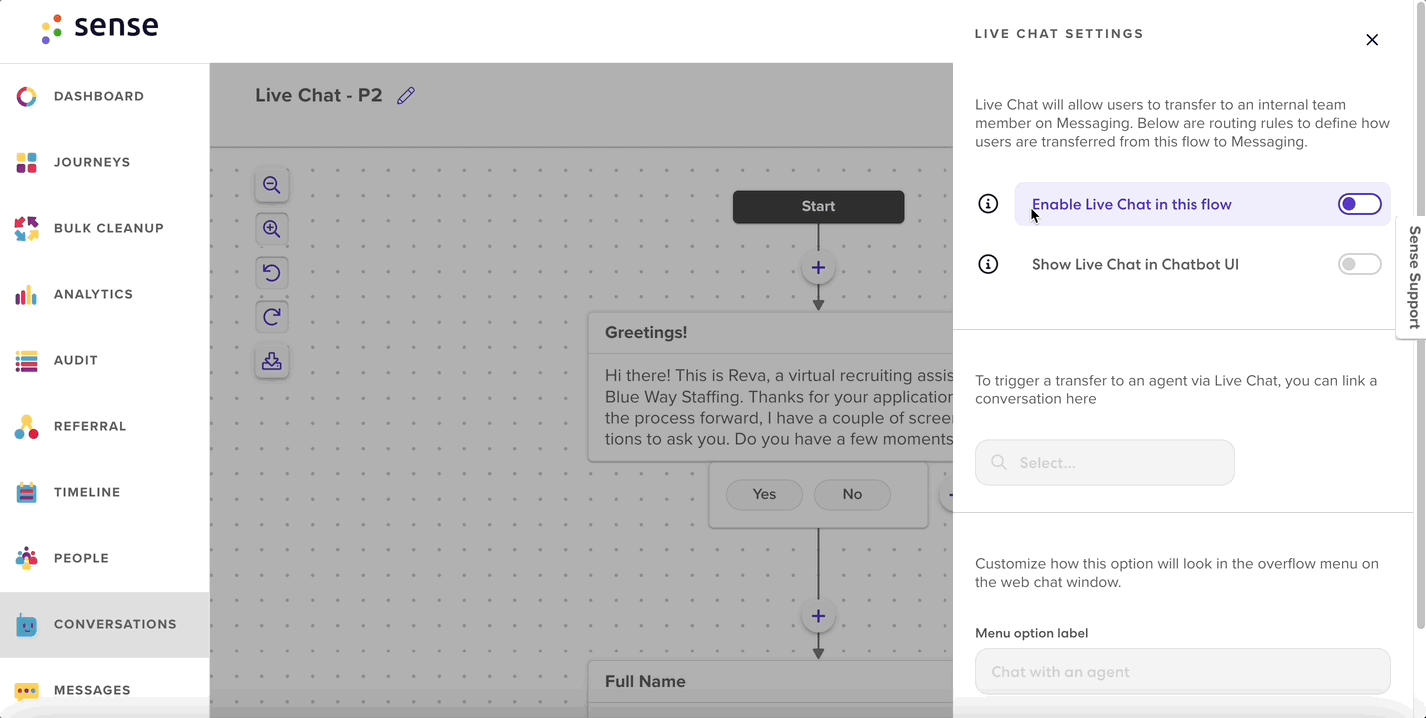Add step using plus below Start

tap(818, 267)
